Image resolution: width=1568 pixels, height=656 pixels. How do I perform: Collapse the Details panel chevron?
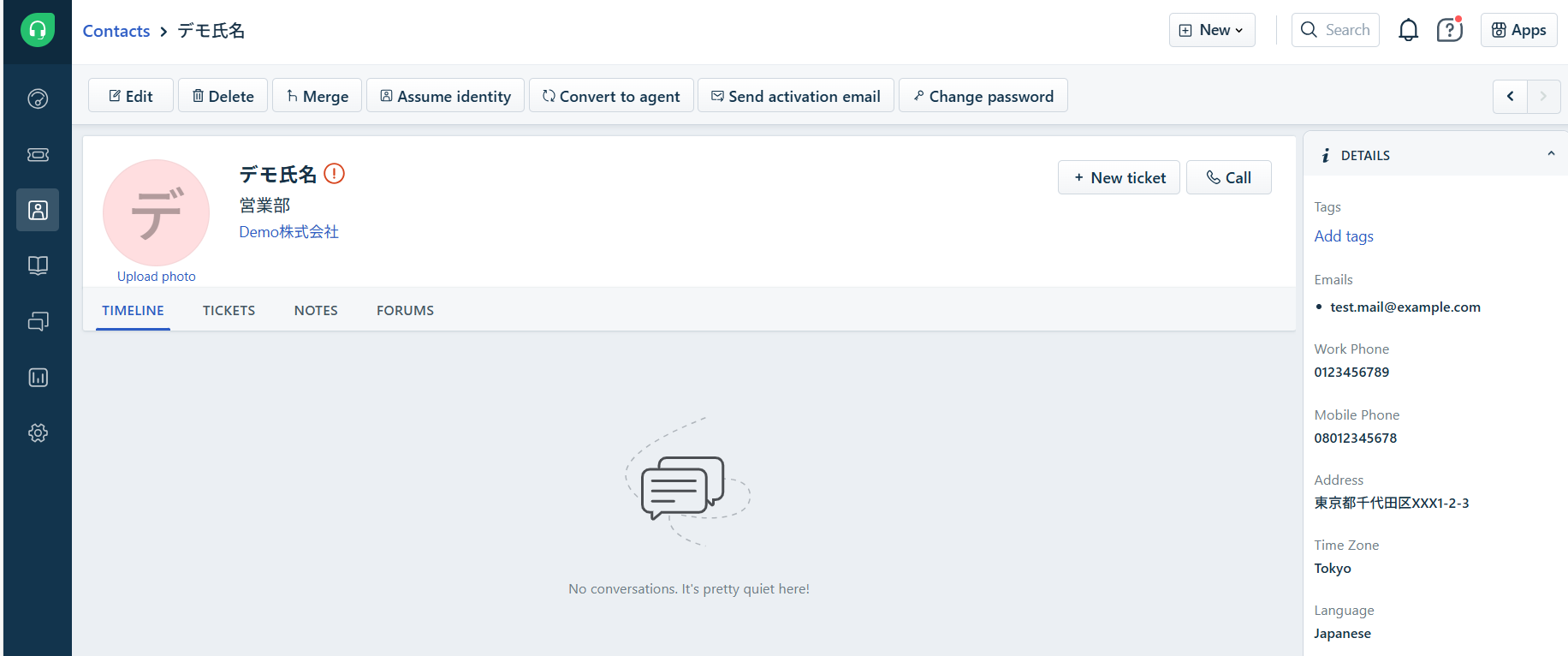click(x=1551, y=154)
